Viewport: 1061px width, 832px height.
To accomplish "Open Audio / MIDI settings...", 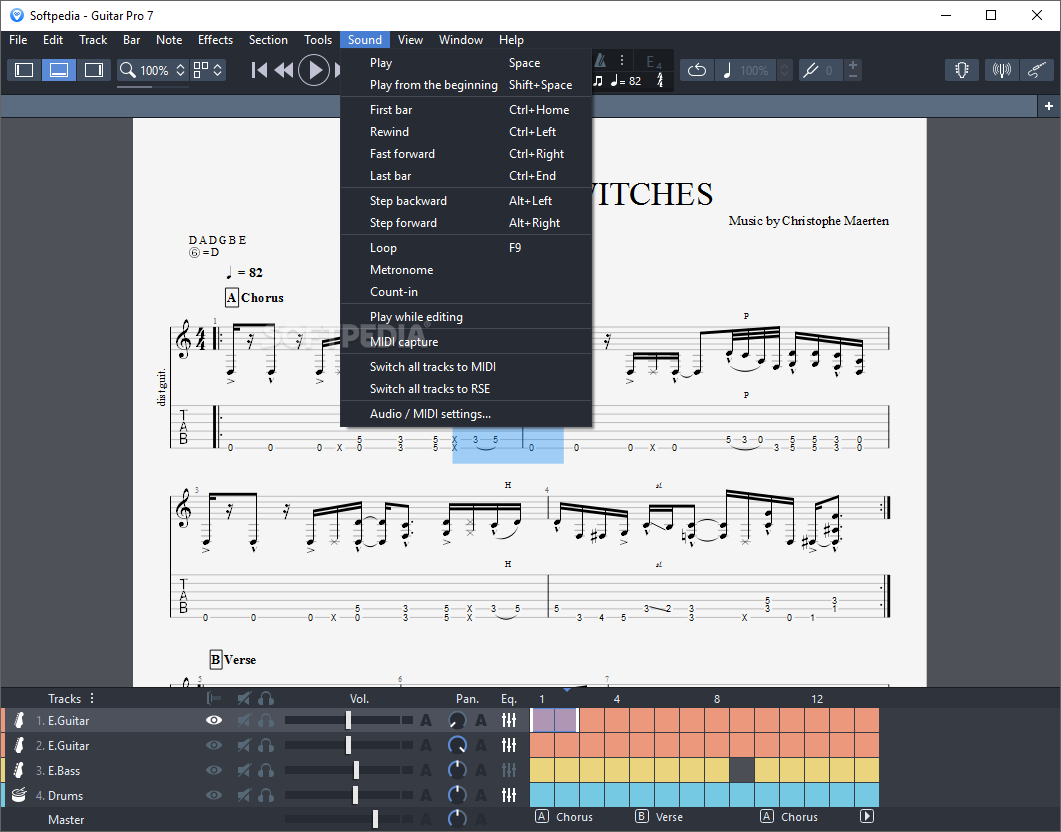I will 466,413.
